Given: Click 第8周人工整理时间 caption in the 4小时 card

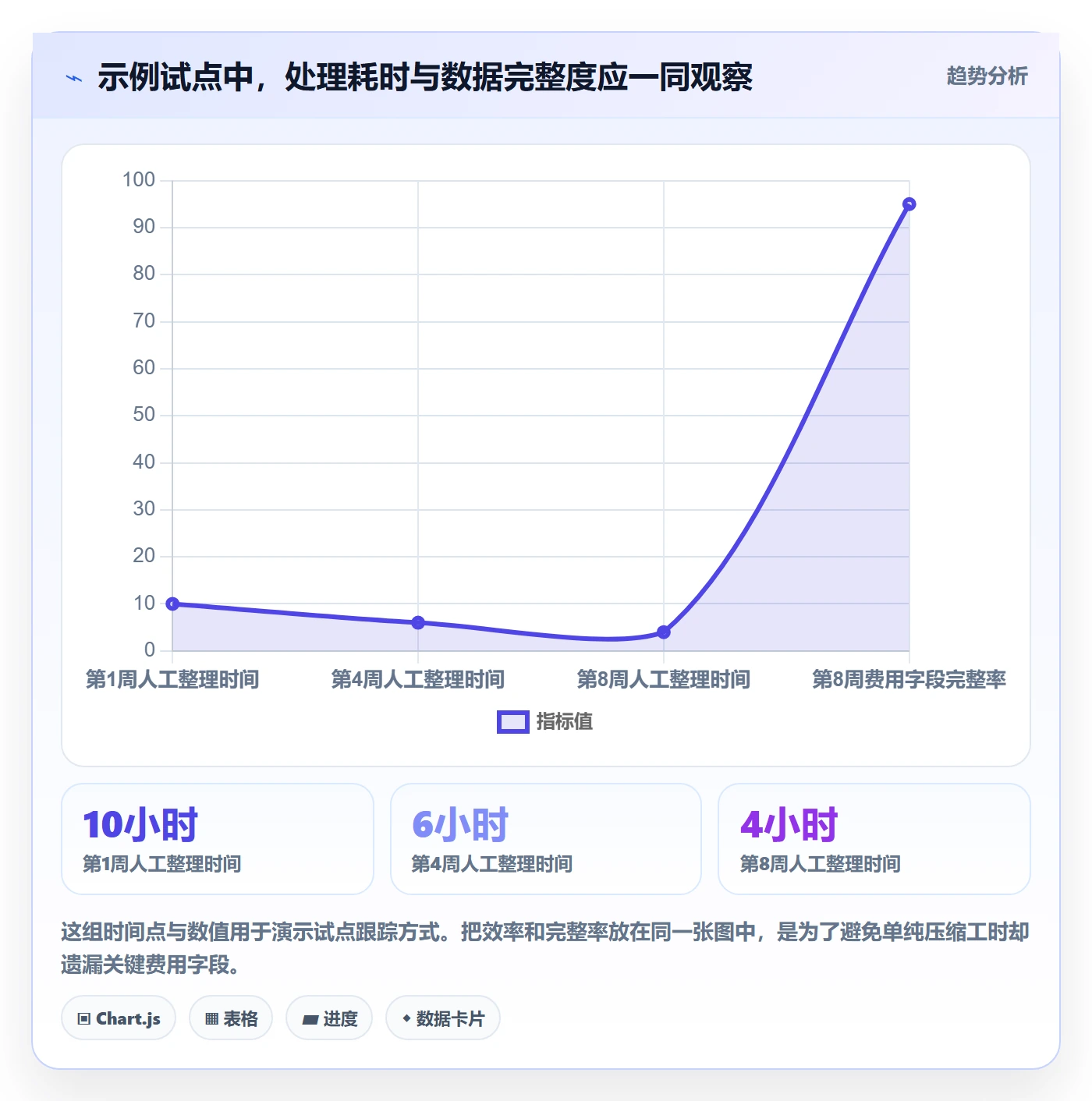Looking at the screenshot, I should [x=821, y=864].
